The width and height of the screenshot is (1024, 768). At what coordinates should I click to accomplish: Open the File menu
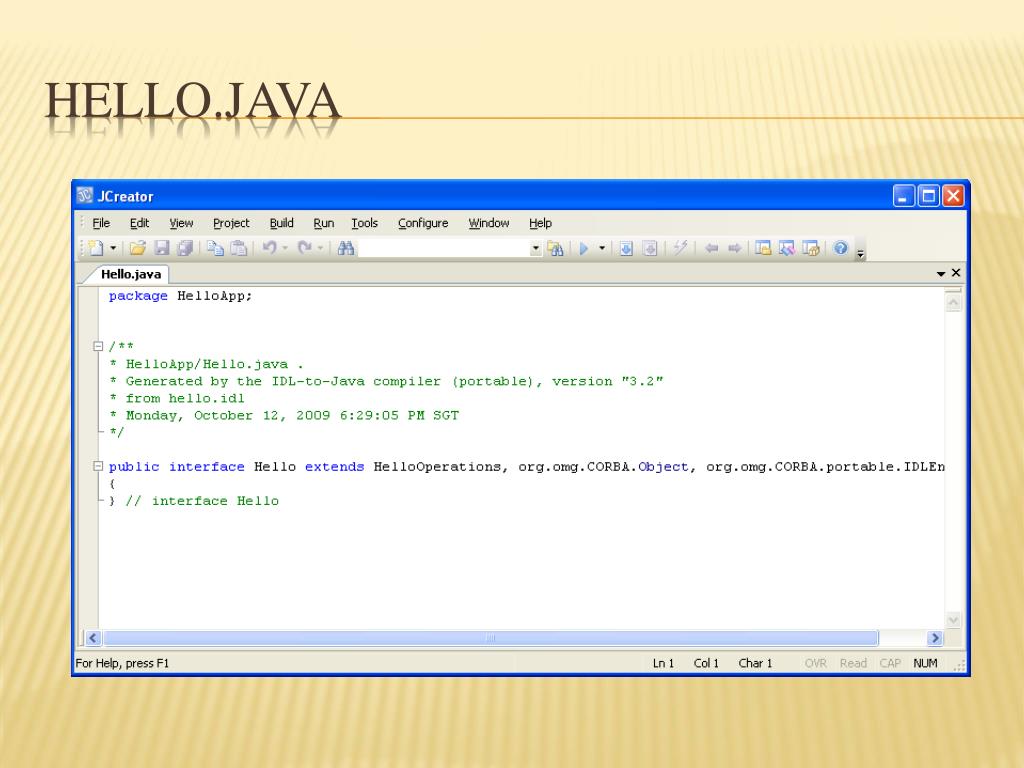pos(101,223)
